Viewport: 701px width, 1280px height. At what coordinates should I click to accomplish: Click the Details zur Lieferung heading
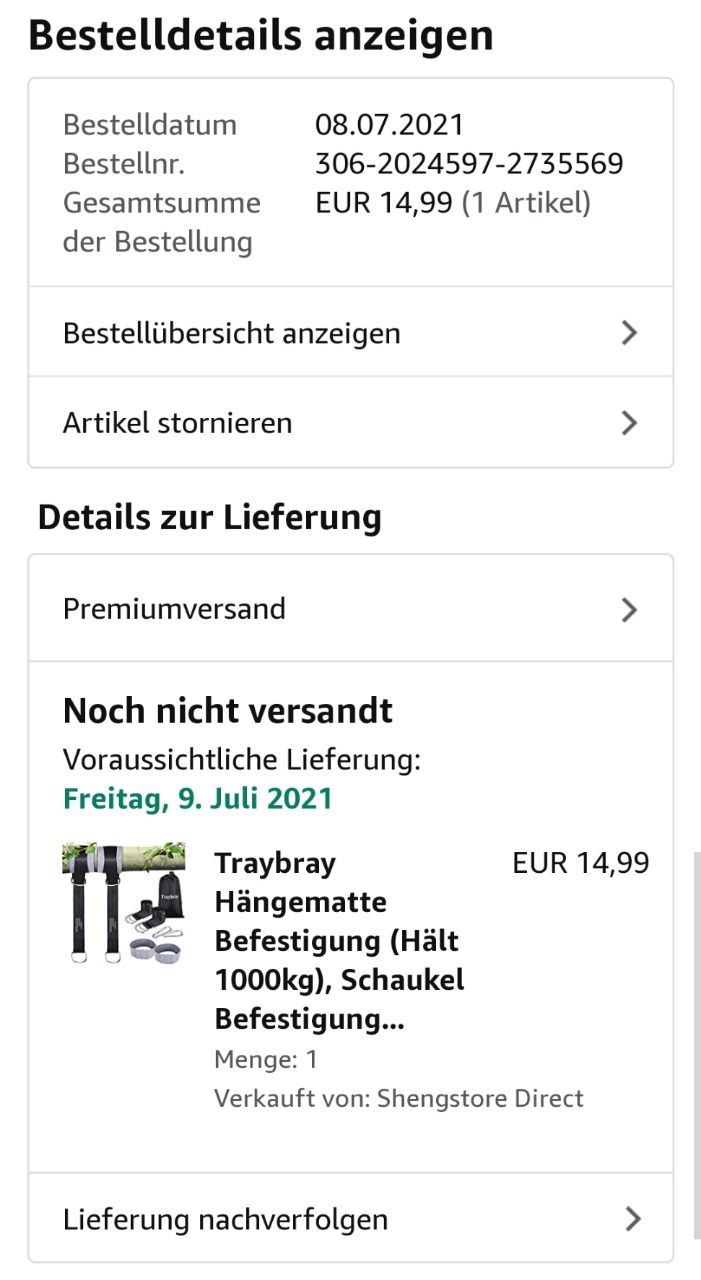(x=210, y=517)
